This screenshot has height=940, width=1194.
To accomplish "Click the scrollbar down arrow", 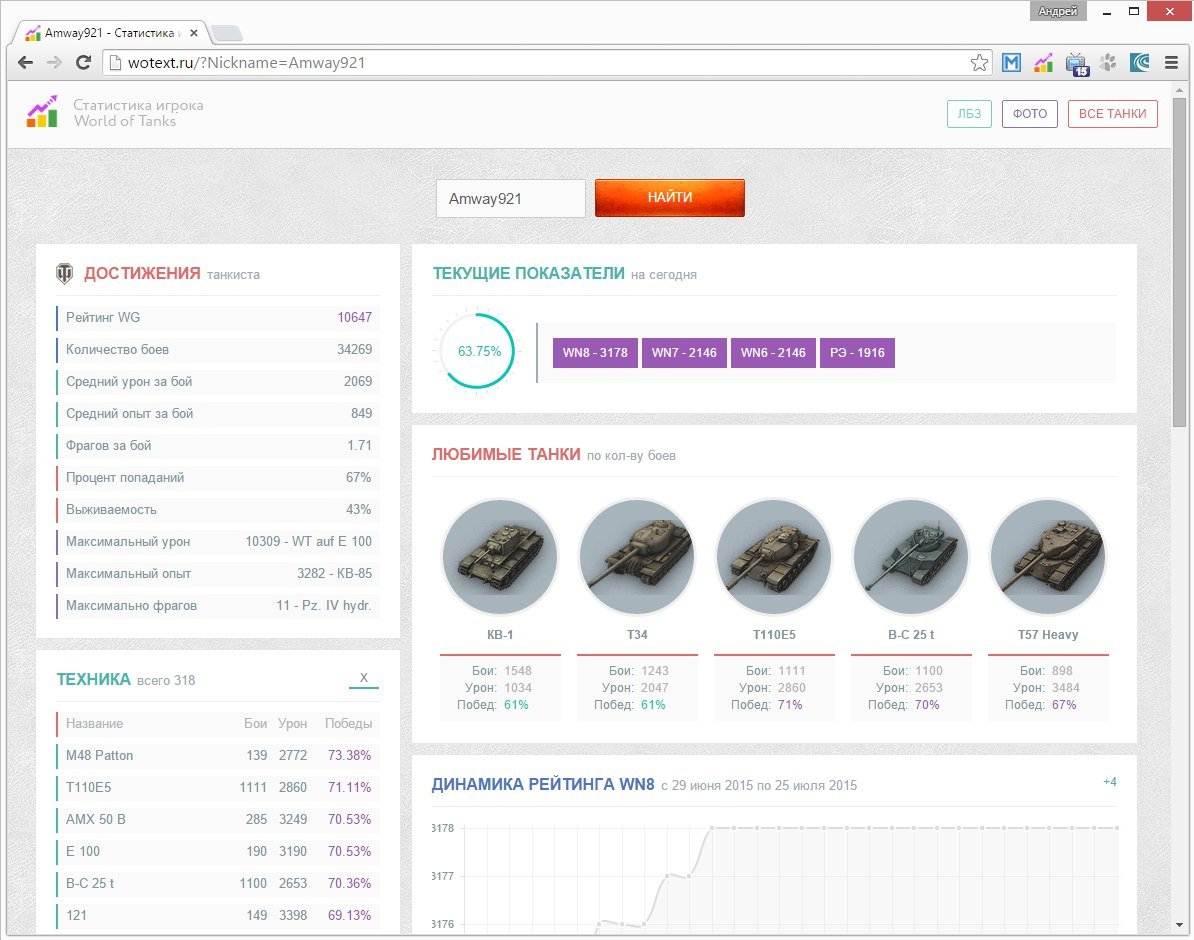I will [x=1180, y=925].
